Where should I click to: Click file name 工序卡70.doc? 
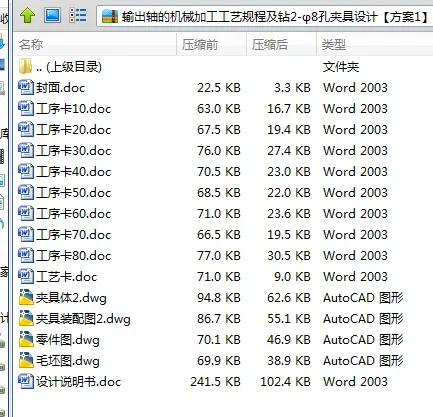[x=74, y=235]
